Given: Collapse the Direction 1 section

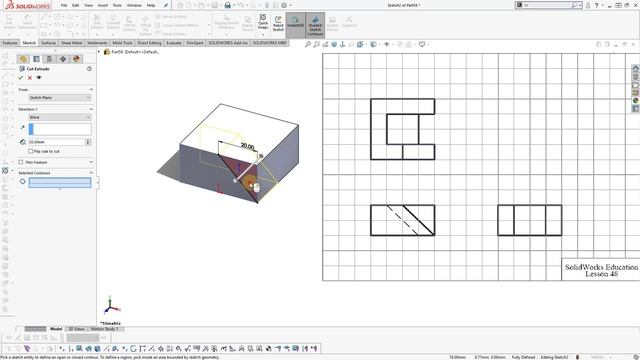Looking at the screenshot, I should coord(91,109).
